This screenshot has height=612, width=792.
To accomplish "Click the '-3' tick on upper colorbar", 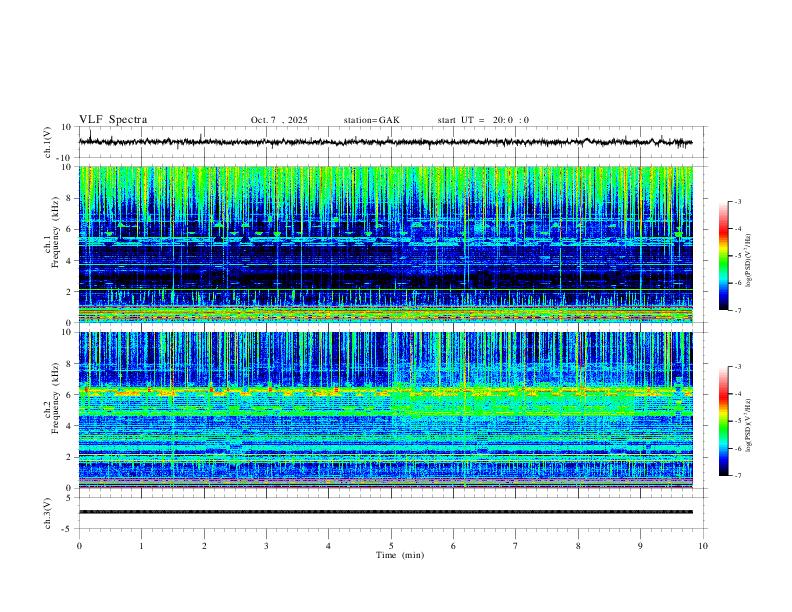I will pyautogui.click(x=738, y=201).
